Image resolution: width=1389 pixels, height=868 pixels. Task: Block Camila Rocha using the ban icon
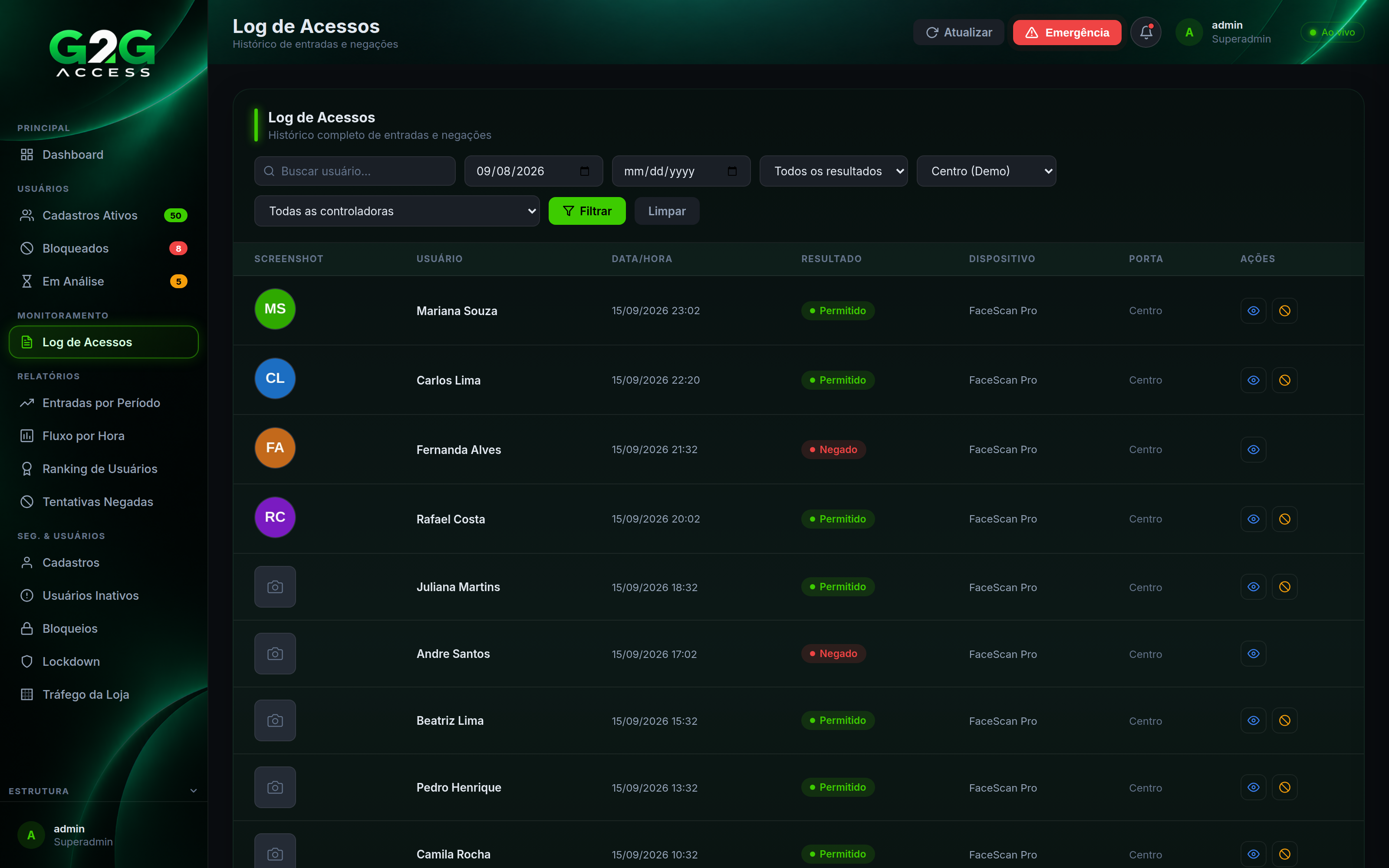[x=1284, y=854]
